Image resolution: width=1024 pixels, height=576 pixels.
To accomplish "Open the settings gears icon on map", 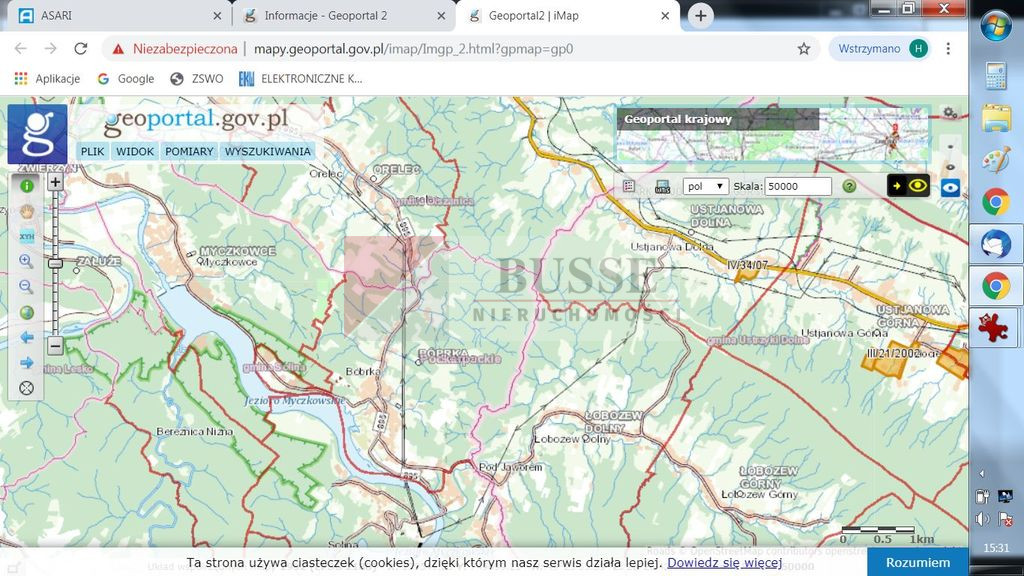I will (950, 114).
